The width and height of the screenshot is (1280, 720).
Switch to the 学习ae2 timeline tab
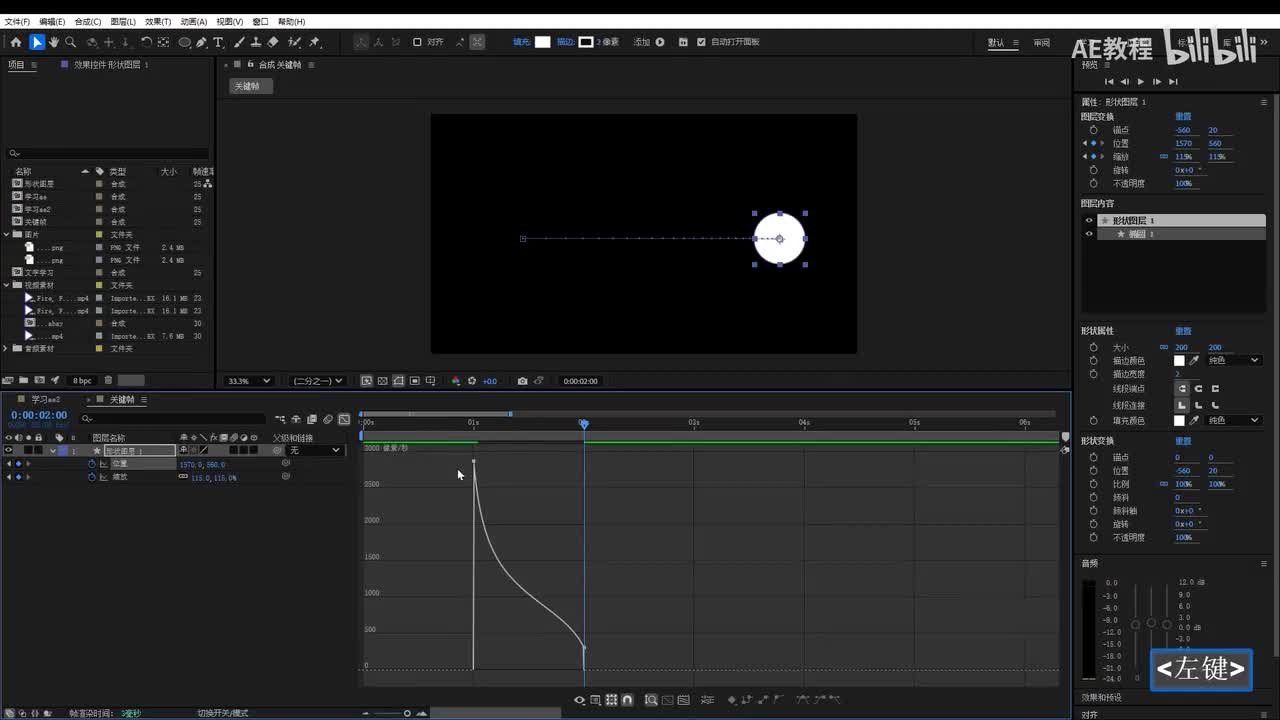pyautogui.click(x=46, y=399)
